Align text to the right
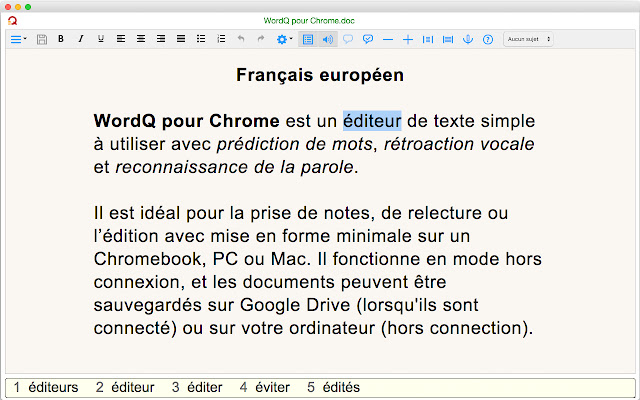This screenshot has width=640, height=400. pos(161,39)
